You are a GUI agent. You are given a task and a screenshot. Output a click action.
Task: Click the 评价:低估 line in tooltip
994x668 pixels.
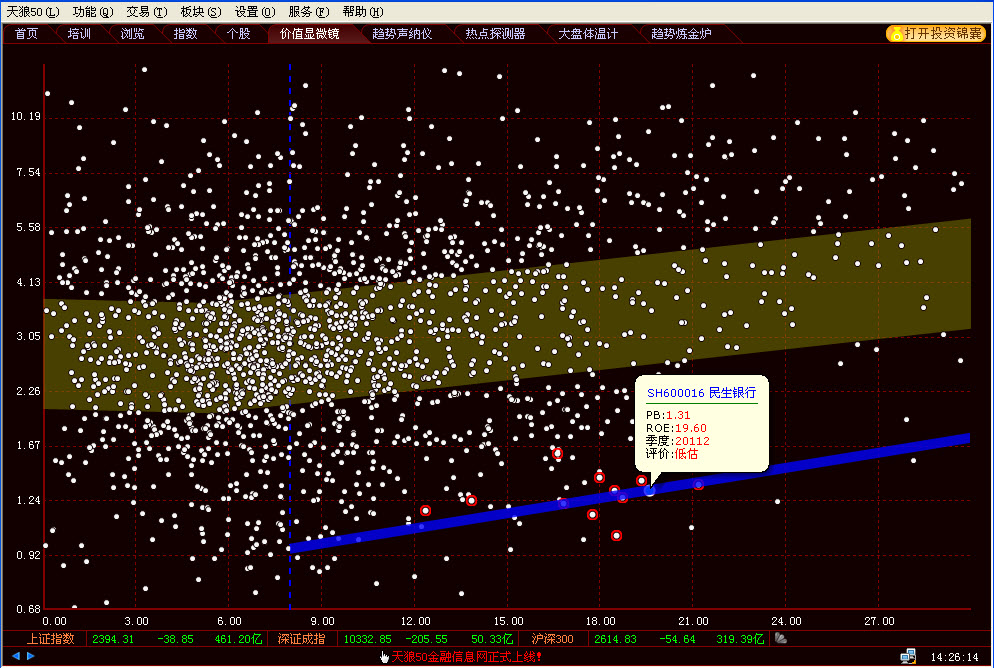point(672,454)
